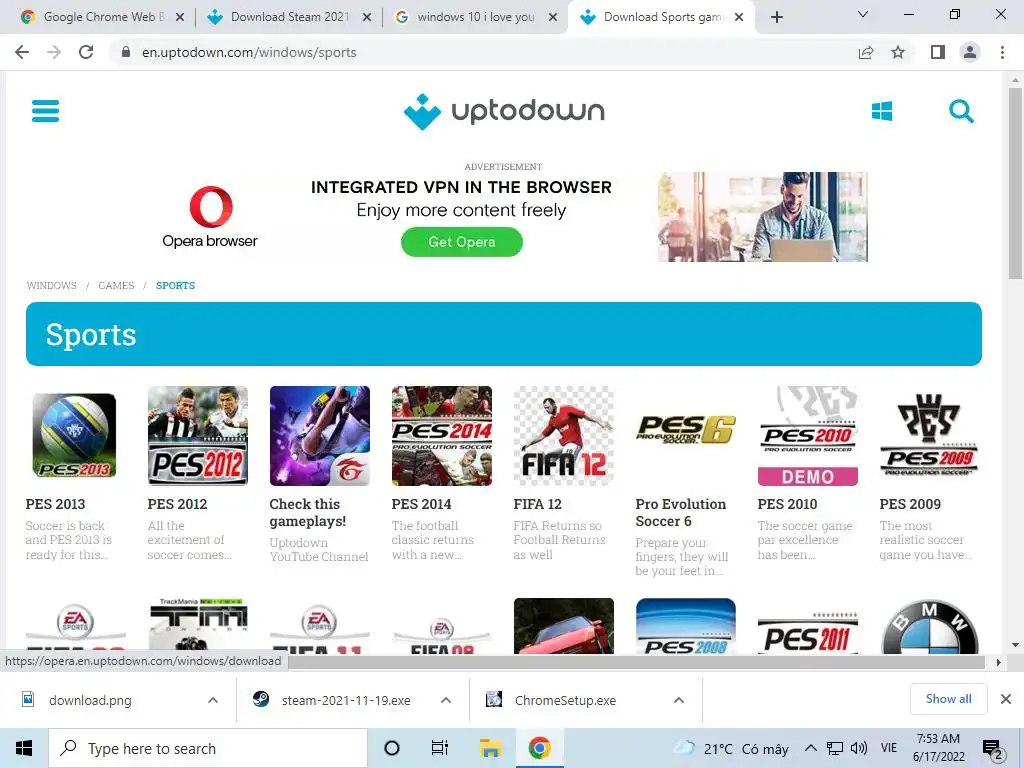Select the Windows platform icon

click(882, 111)
